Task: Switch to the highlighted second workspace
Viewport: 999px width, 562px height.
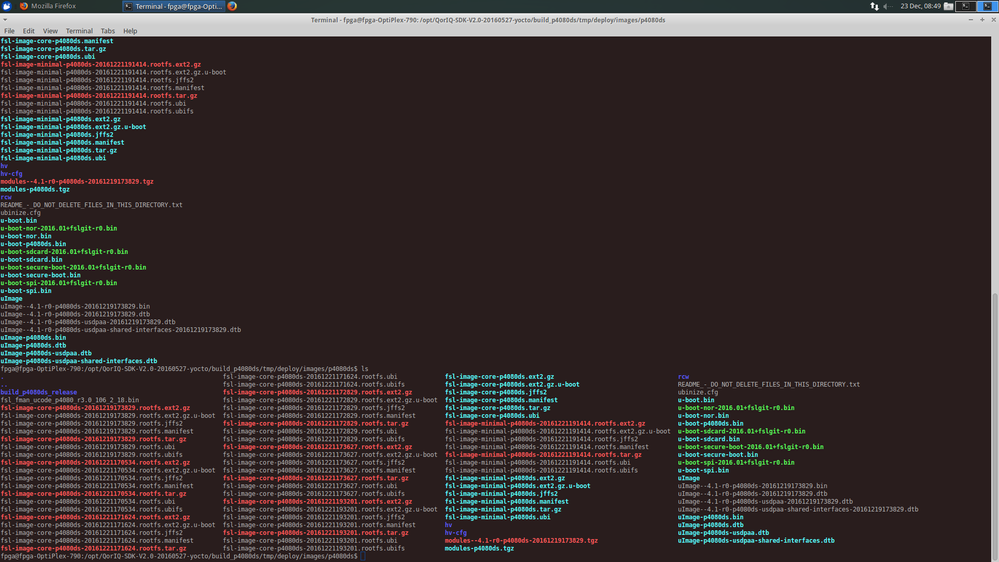Action: pyautogui.click(x=987, y=6)
